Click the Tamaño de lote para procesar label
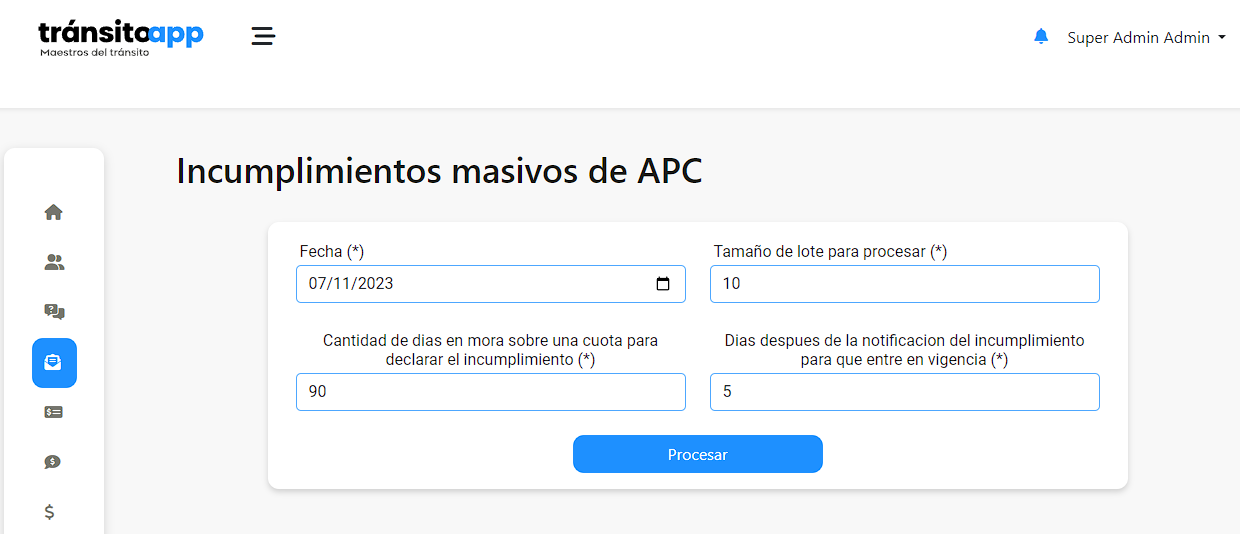1240x534 pixels. 830,252
